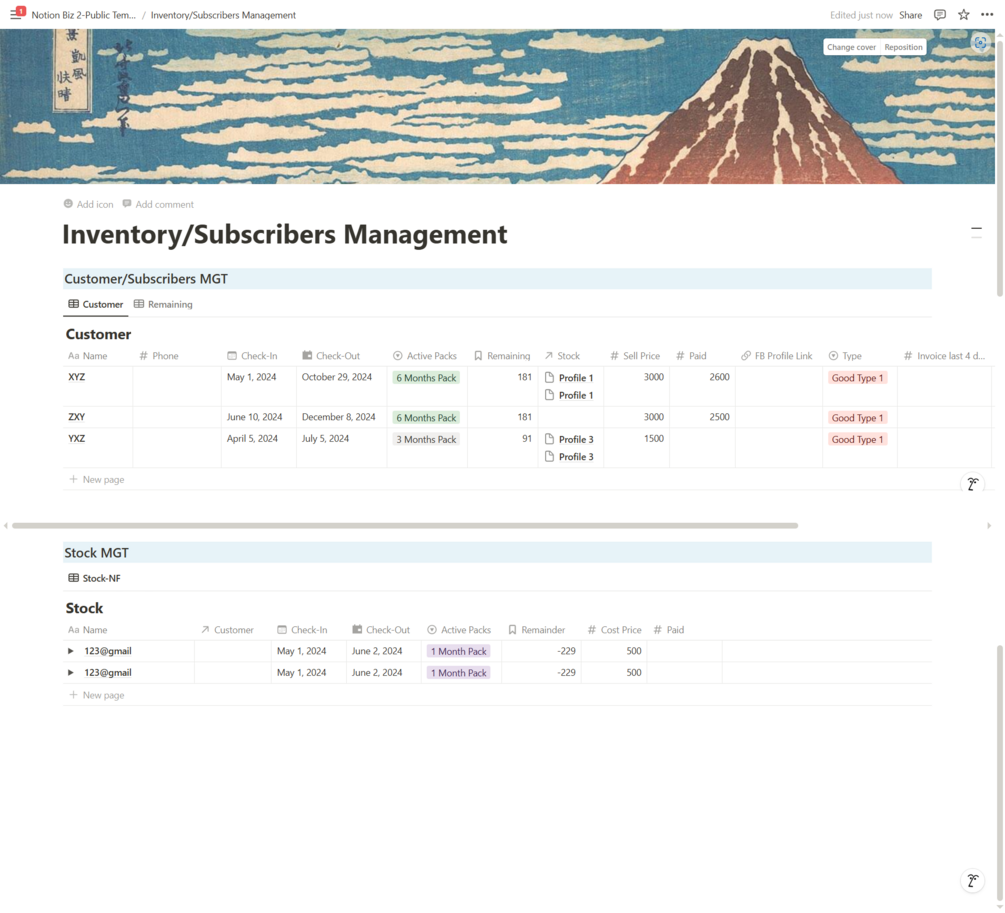The width and height of the screenshot is (1005, 913).
Task: Click Check-In date June 10, 2024
Action: (254, 417)
